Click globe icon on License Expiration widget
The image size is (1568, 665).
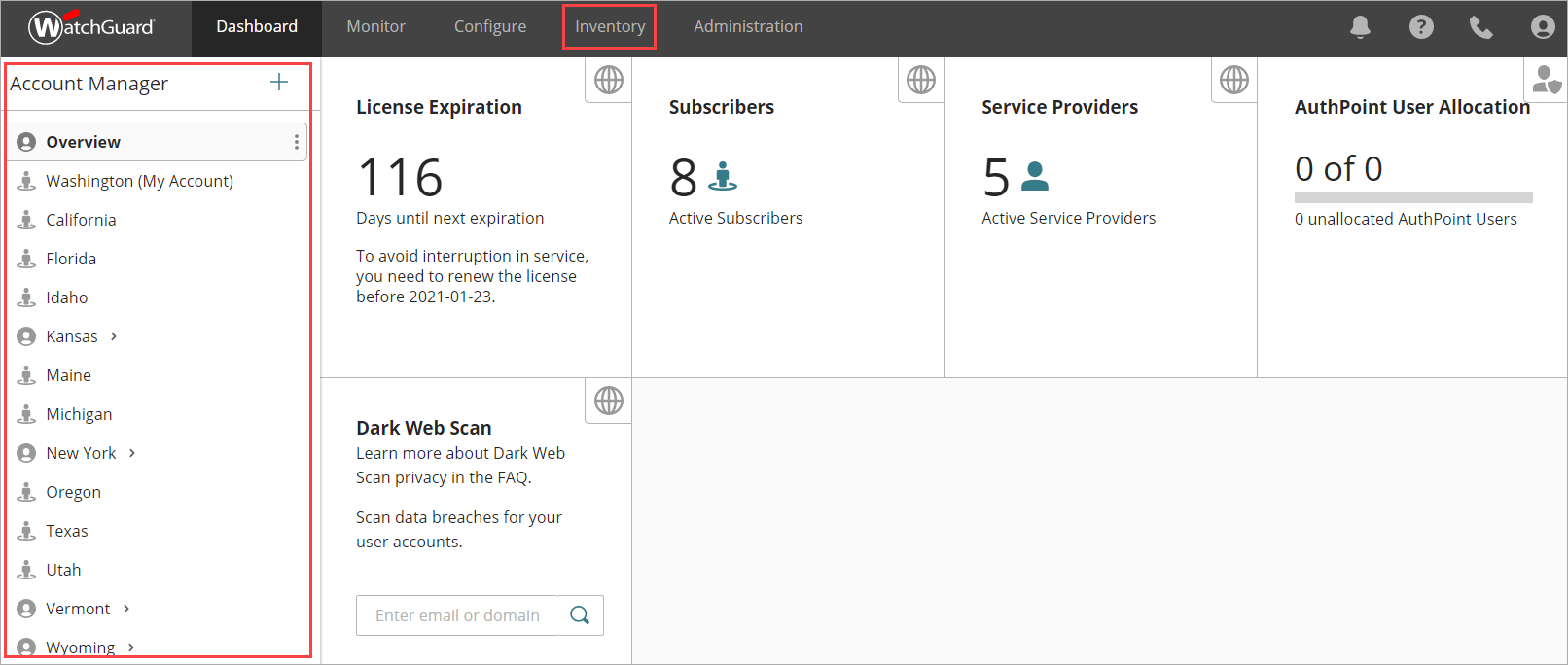click(x=609, y=80)
